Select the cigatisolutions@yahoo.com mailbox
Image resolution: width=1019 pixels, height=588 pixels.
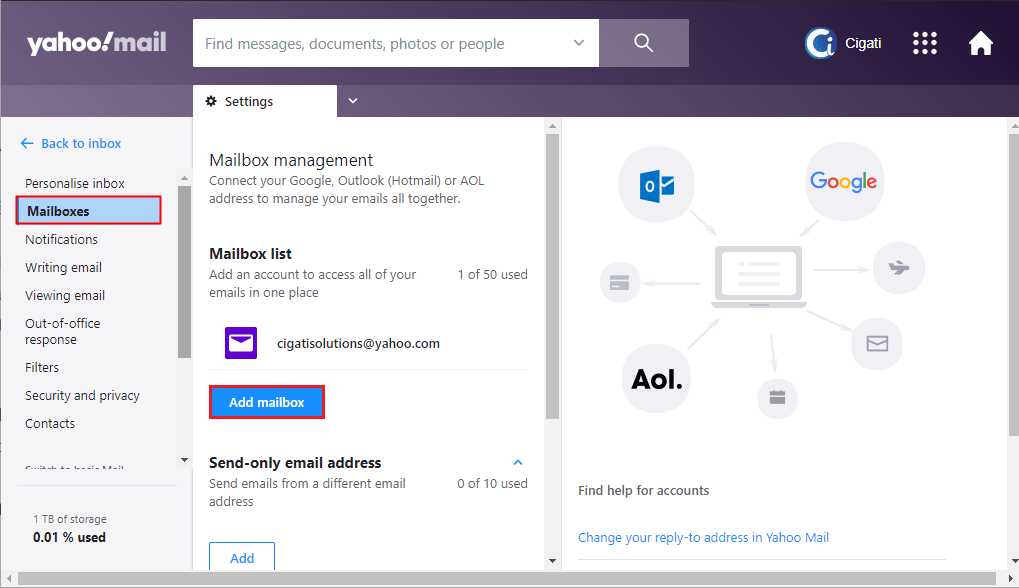point(358,343)
